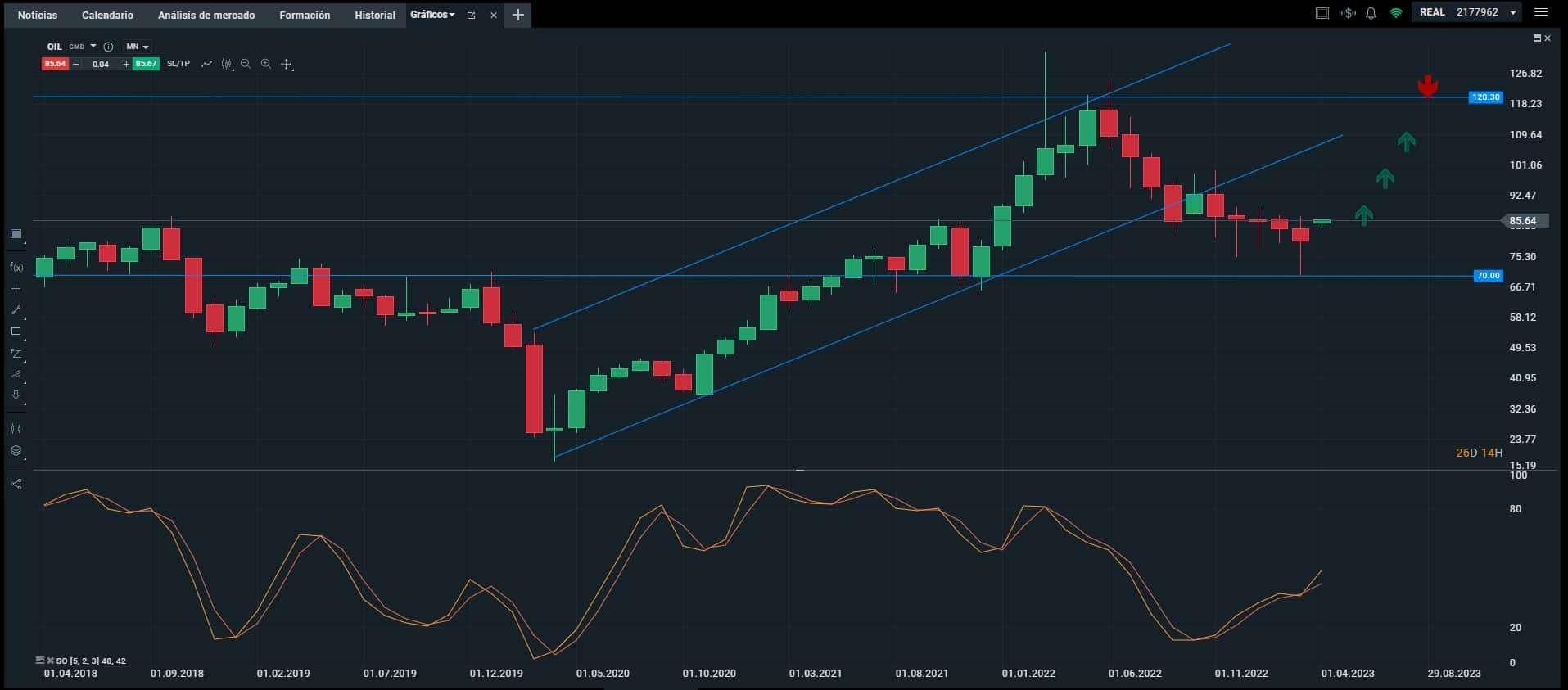
Task: Open the f(x) indicators tool
Action: coord(16,267)
